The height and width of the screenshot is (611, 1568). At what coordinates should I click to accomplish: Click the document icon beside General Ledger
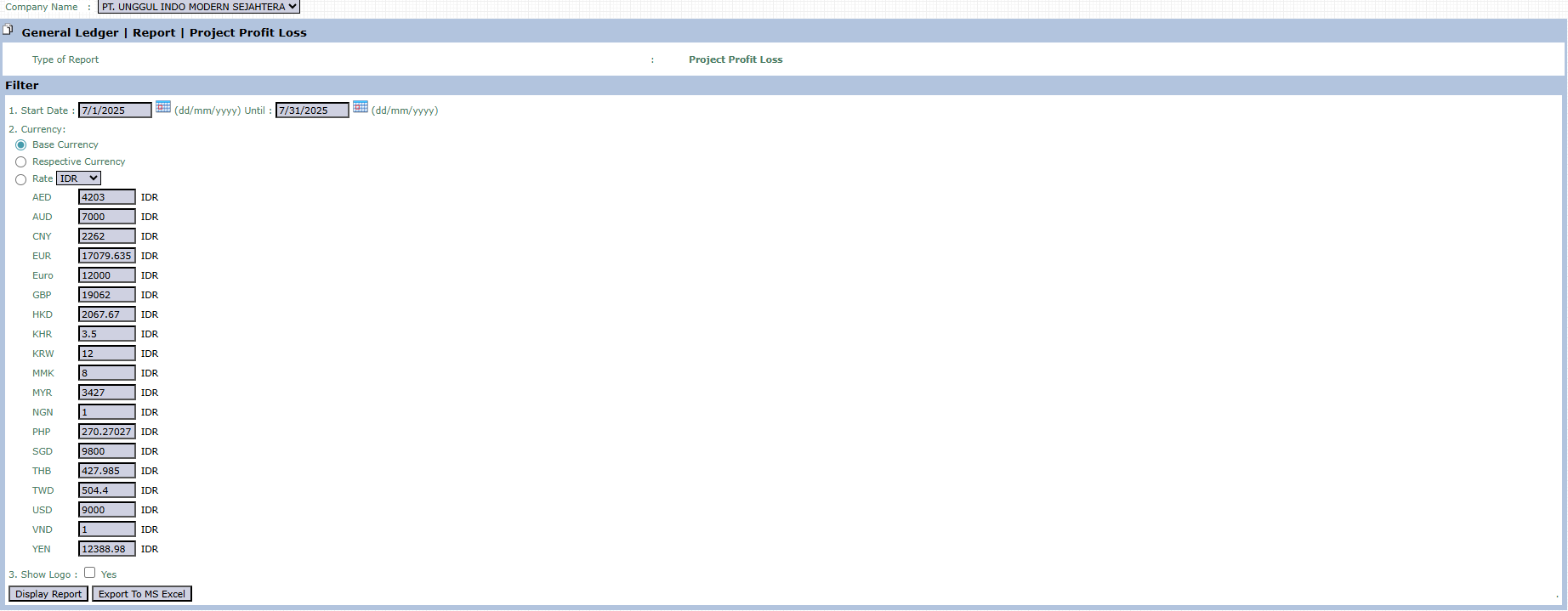[x=8, y=30]
